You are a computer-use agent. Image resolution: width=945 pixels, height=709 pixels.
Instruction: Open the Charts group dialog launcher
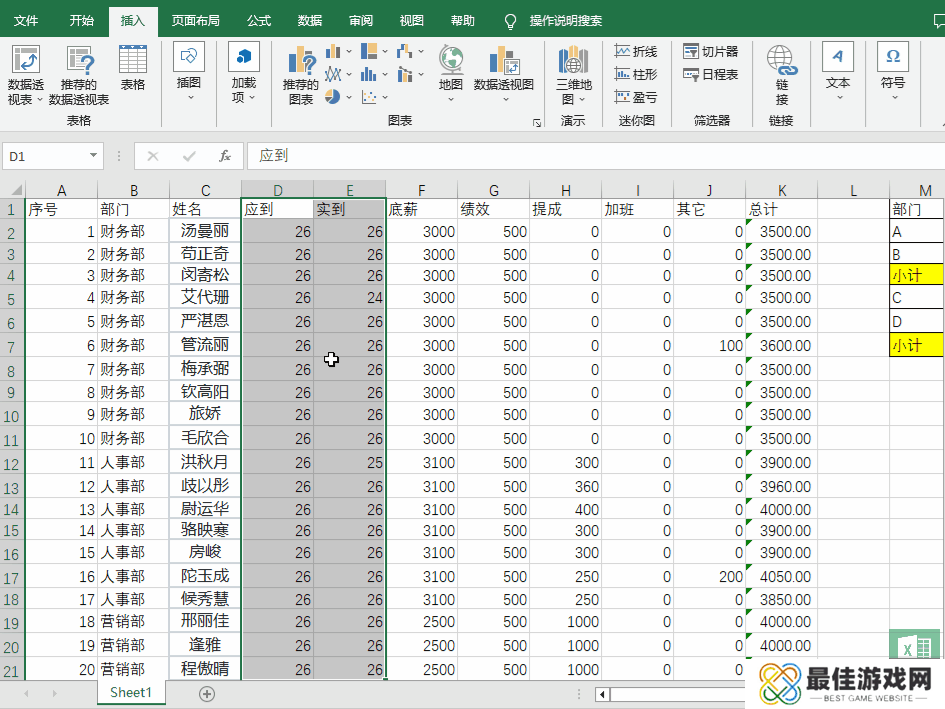(537, 122)
